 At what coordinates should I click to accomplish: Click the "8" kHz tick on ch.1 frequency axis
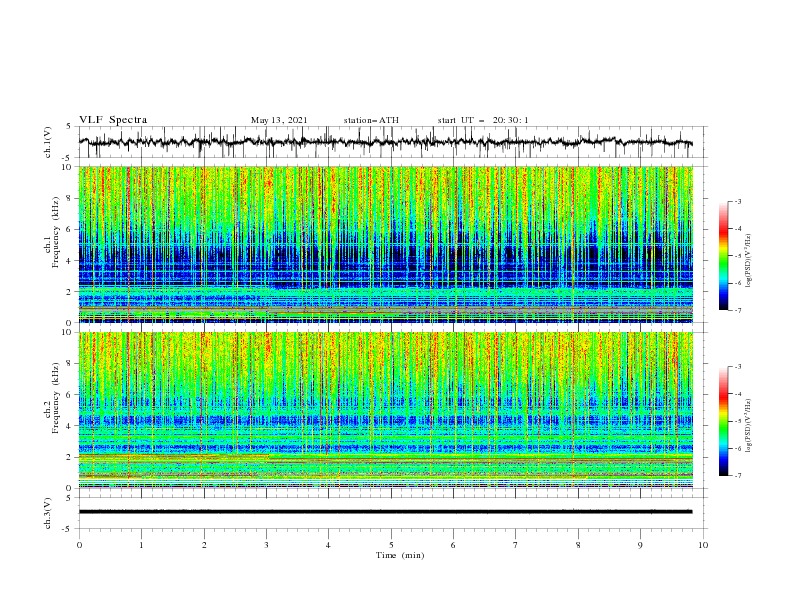pyautogui.click(x=70, y=198)
